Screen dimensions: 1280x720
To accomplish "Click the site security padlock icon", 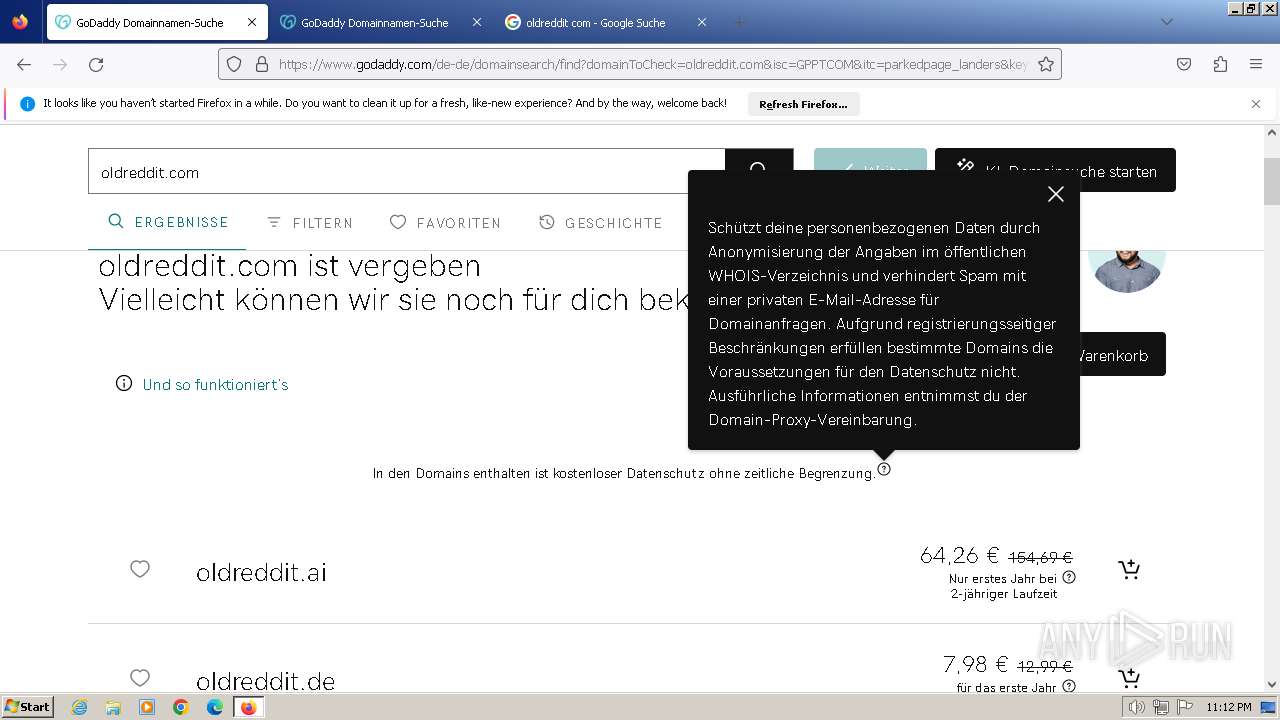I will [x=262, y=64].
